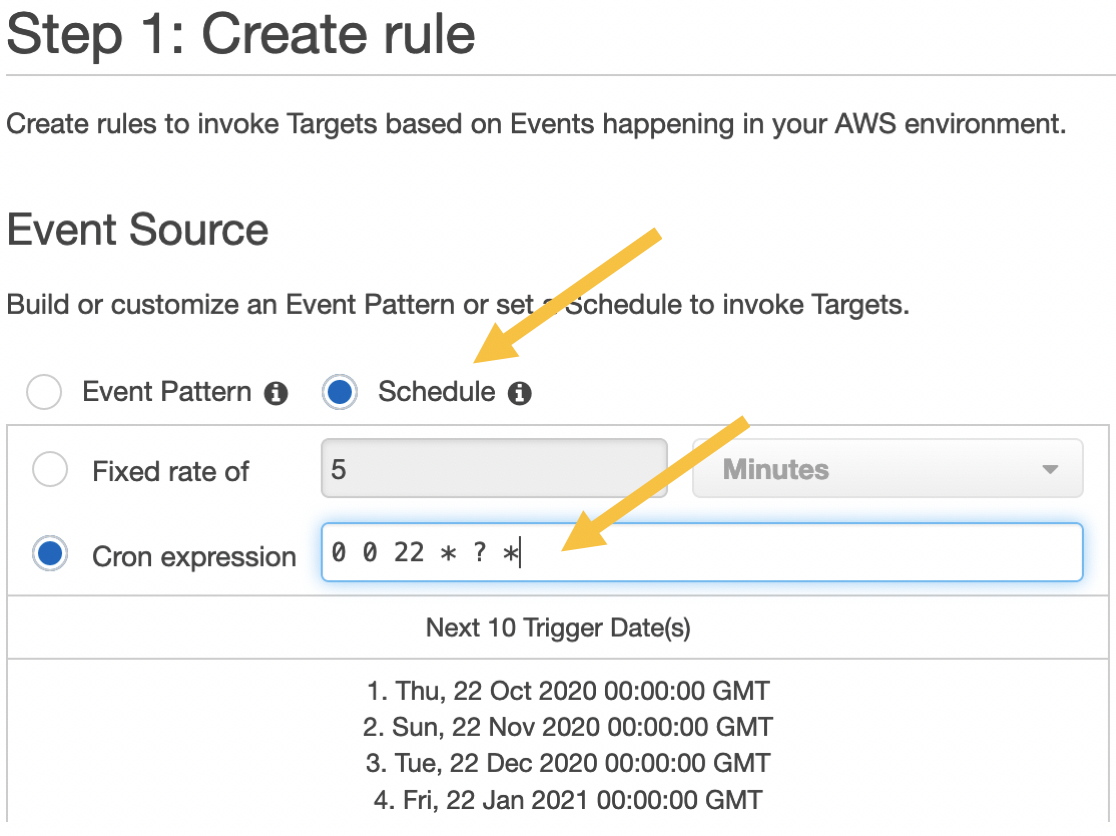Click the Tue, 22 Dec 2020 trigger entry

[x=568, y=763]
